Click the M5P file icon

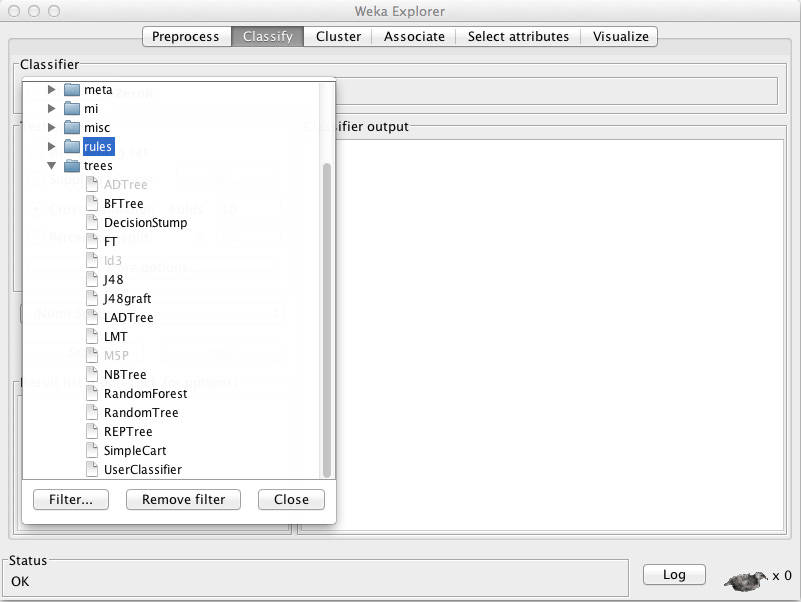[92, 355]
